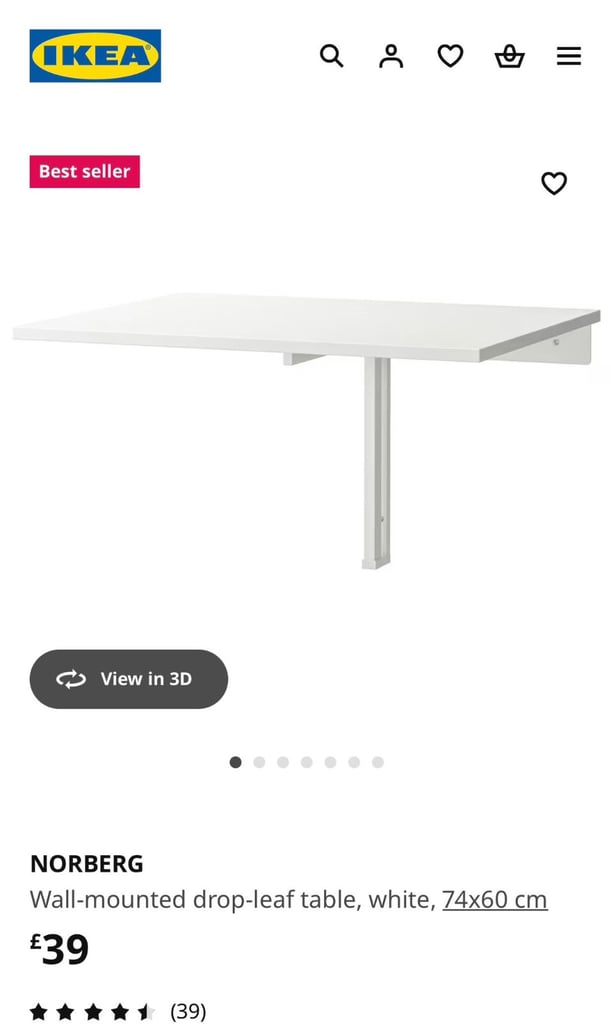Open the (39) reviews count
611x1024 pixels.
(x=188, y=1012)
